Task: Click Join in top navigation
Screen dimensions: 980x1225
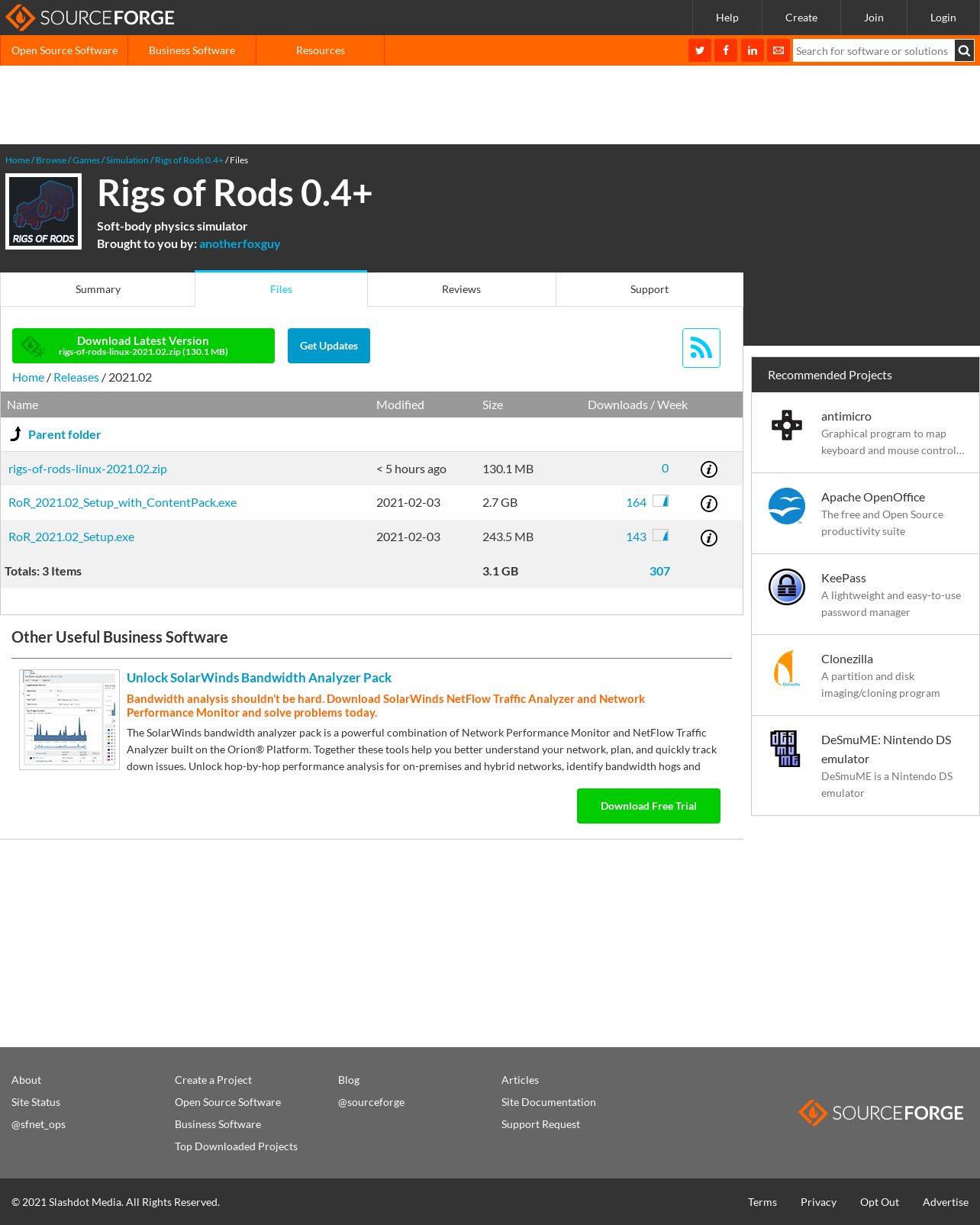Action: tap(874, 18)
